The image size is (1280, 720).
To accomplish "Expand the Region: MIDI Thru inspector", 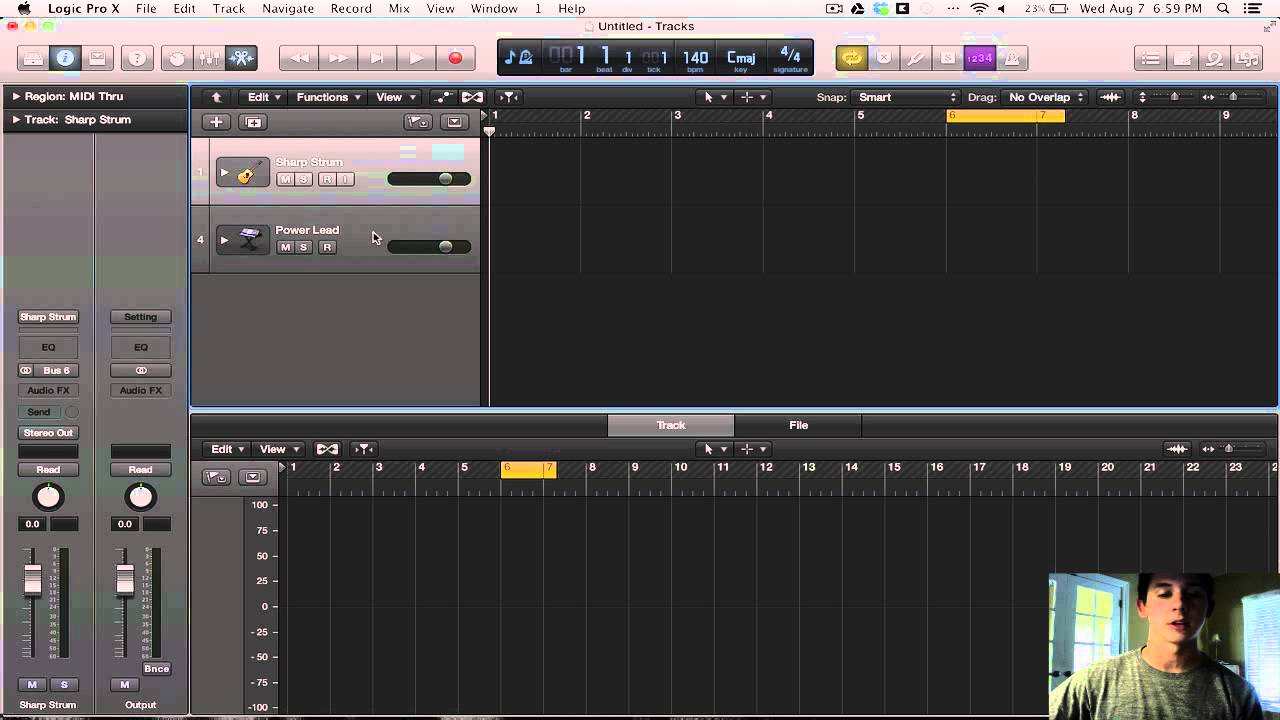I will [x=16, y=96].
